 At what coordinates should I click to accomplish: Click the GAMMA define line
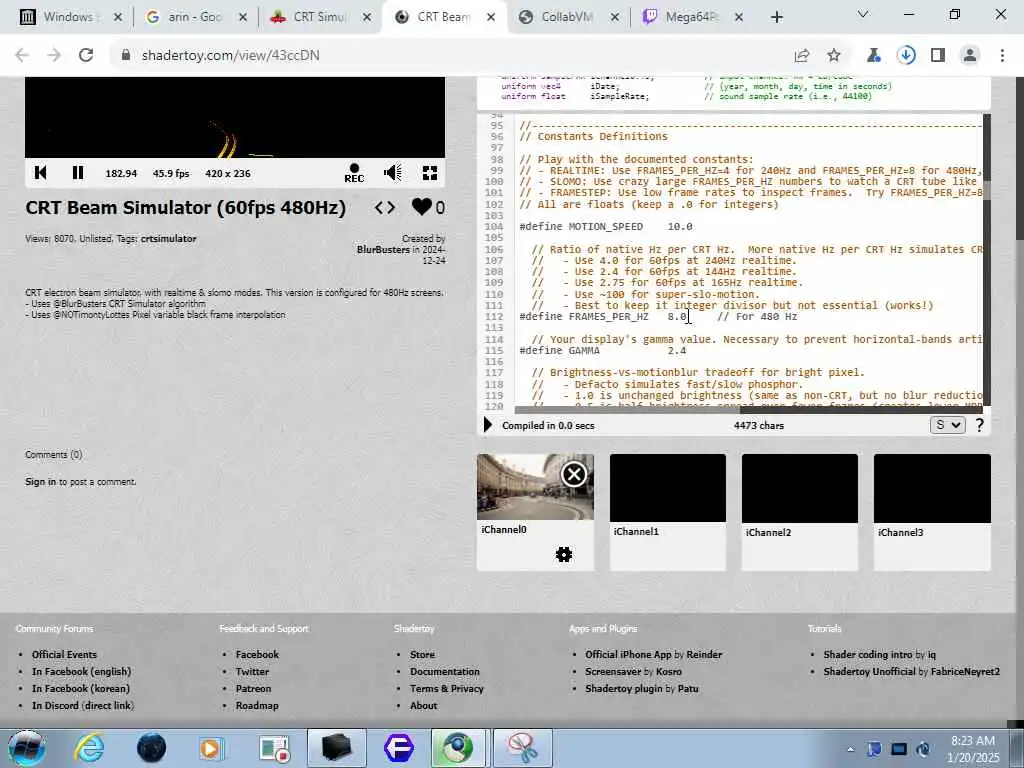[x=603, y=351]
